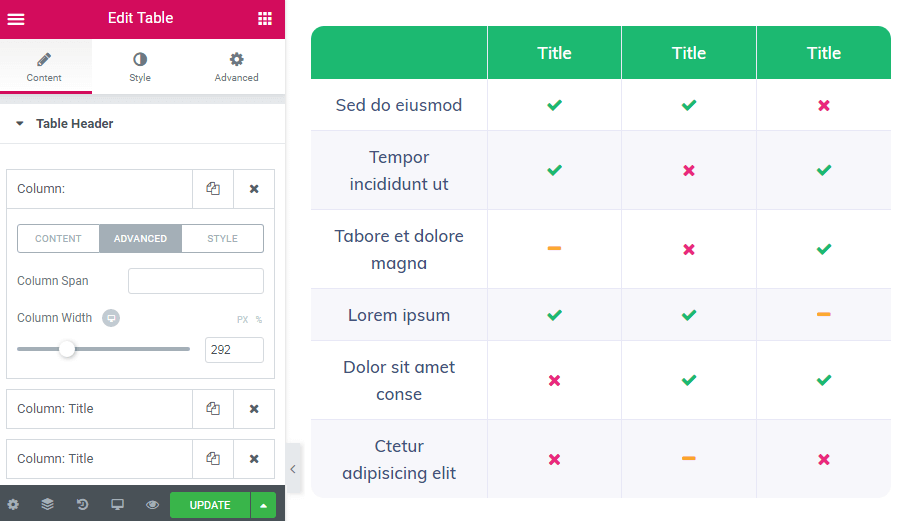This screenshot has height=521, width=906.
Task: Open save options arrow beside Update
Action: pyautogui.click(x=263, y=505)
